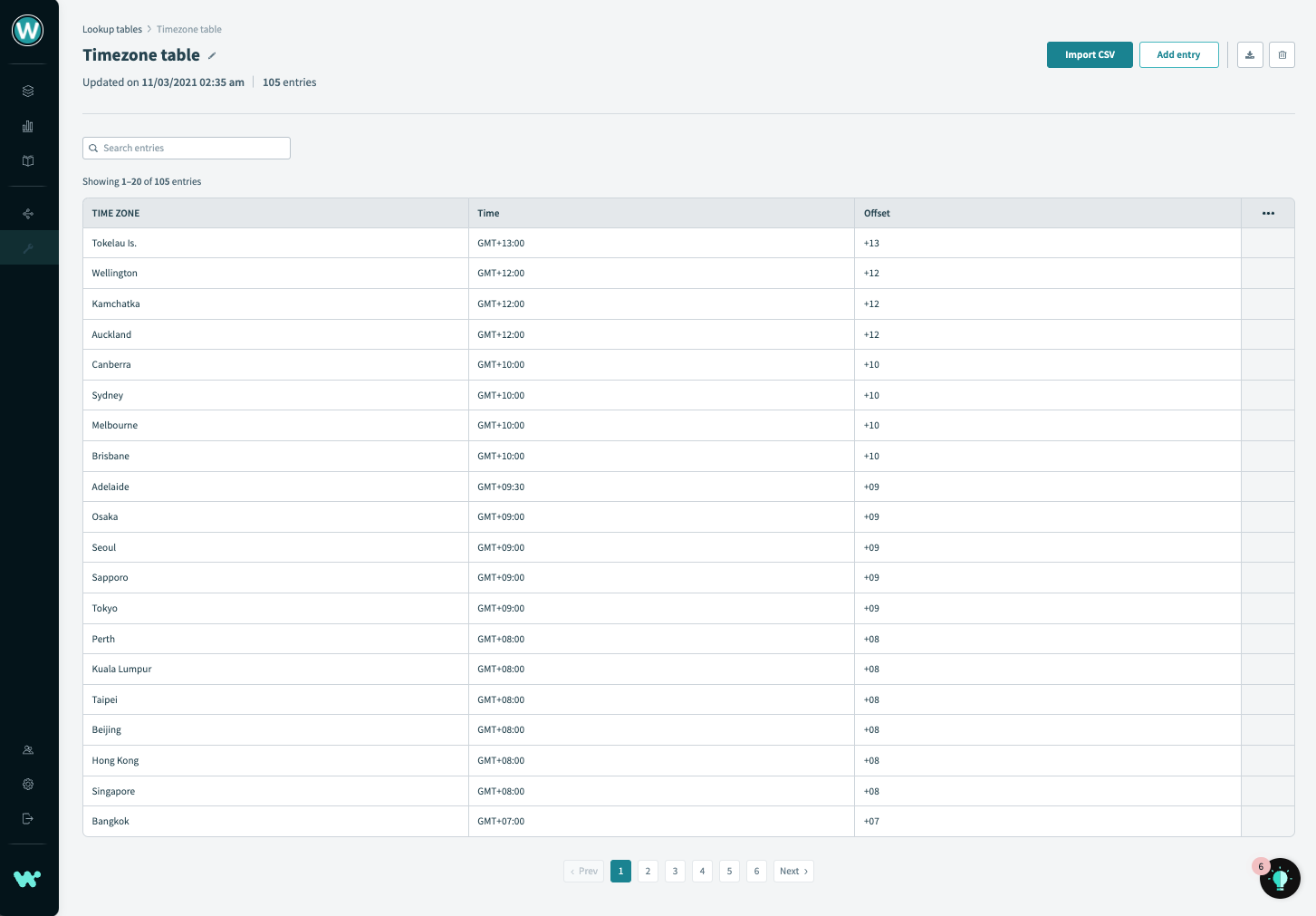Edit table name with pencil icon
Image resolution: width=1316 pixels, height=916 pixels.
coord(212,56)
